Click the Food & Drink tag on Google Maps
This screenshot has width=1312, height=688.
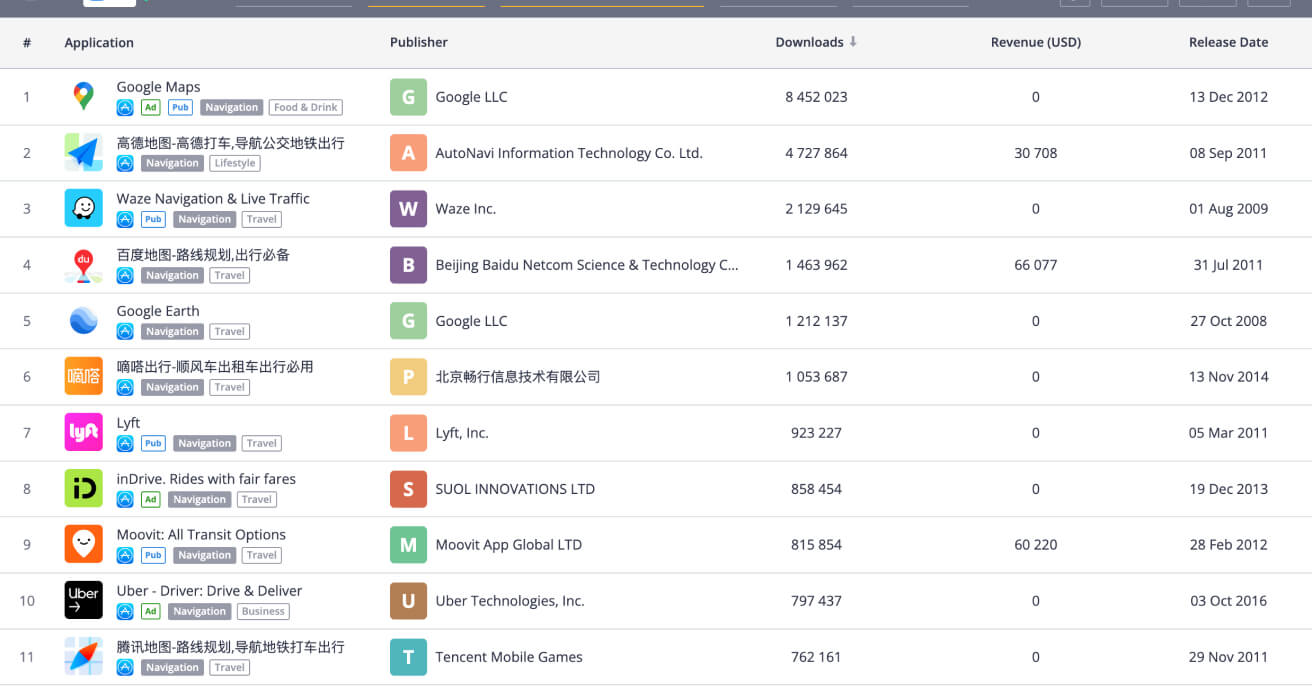coord(306,108)
